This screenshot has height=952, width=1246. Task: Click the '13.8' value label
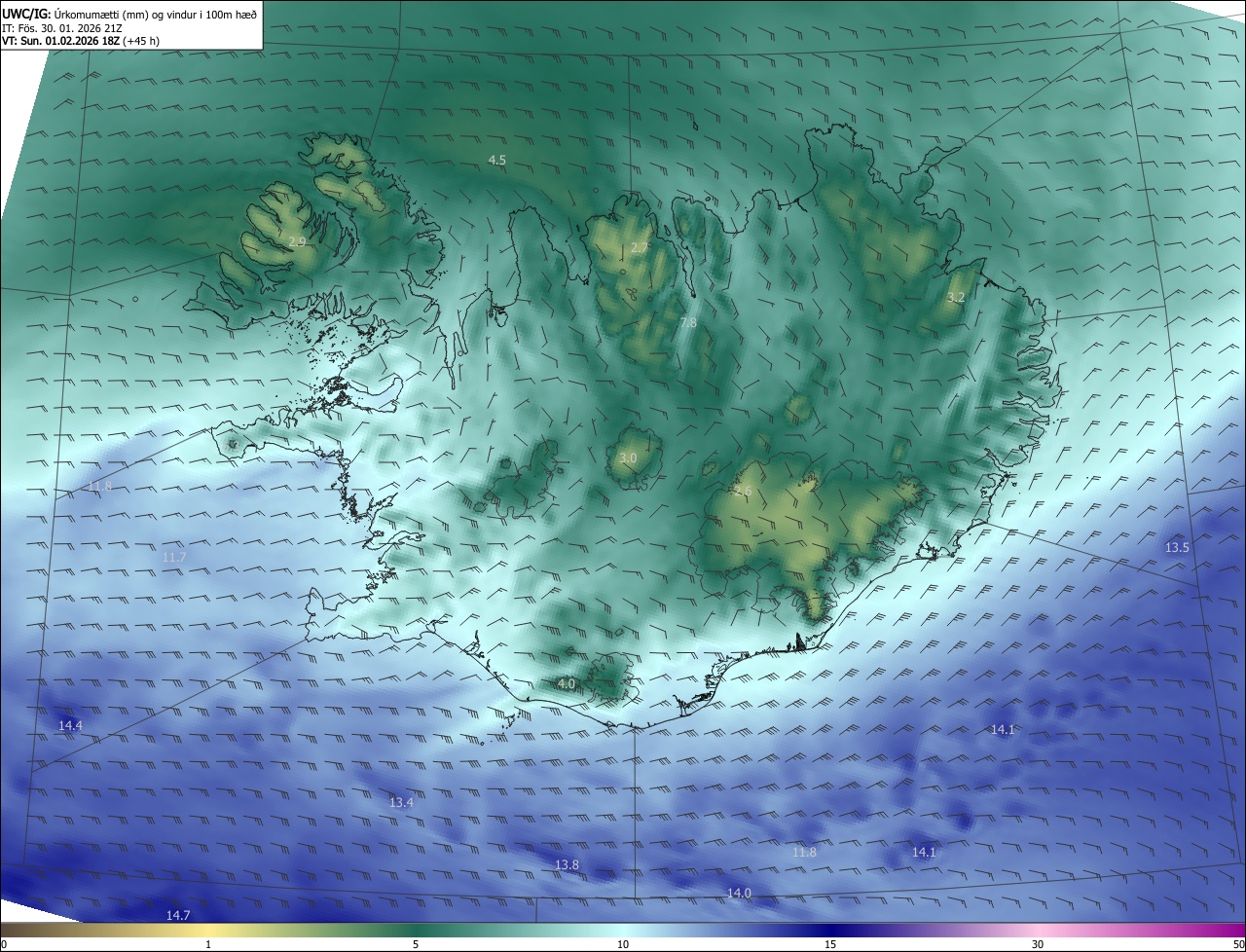[567, 864]
